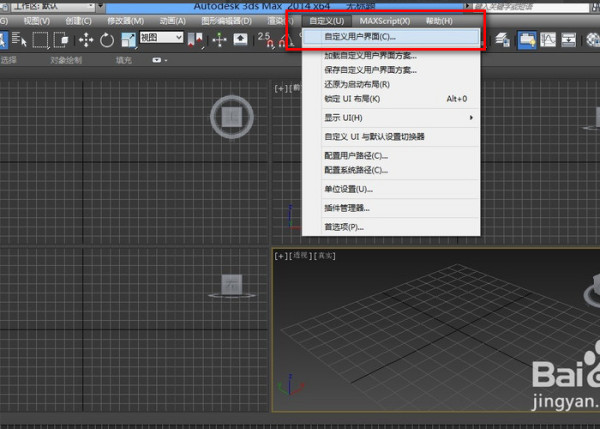Image resolution: width=600 pixels, height=429 pixels.
Task: Click ViewCube face in bottom-left viewport
Action: (x=232, y=284)
